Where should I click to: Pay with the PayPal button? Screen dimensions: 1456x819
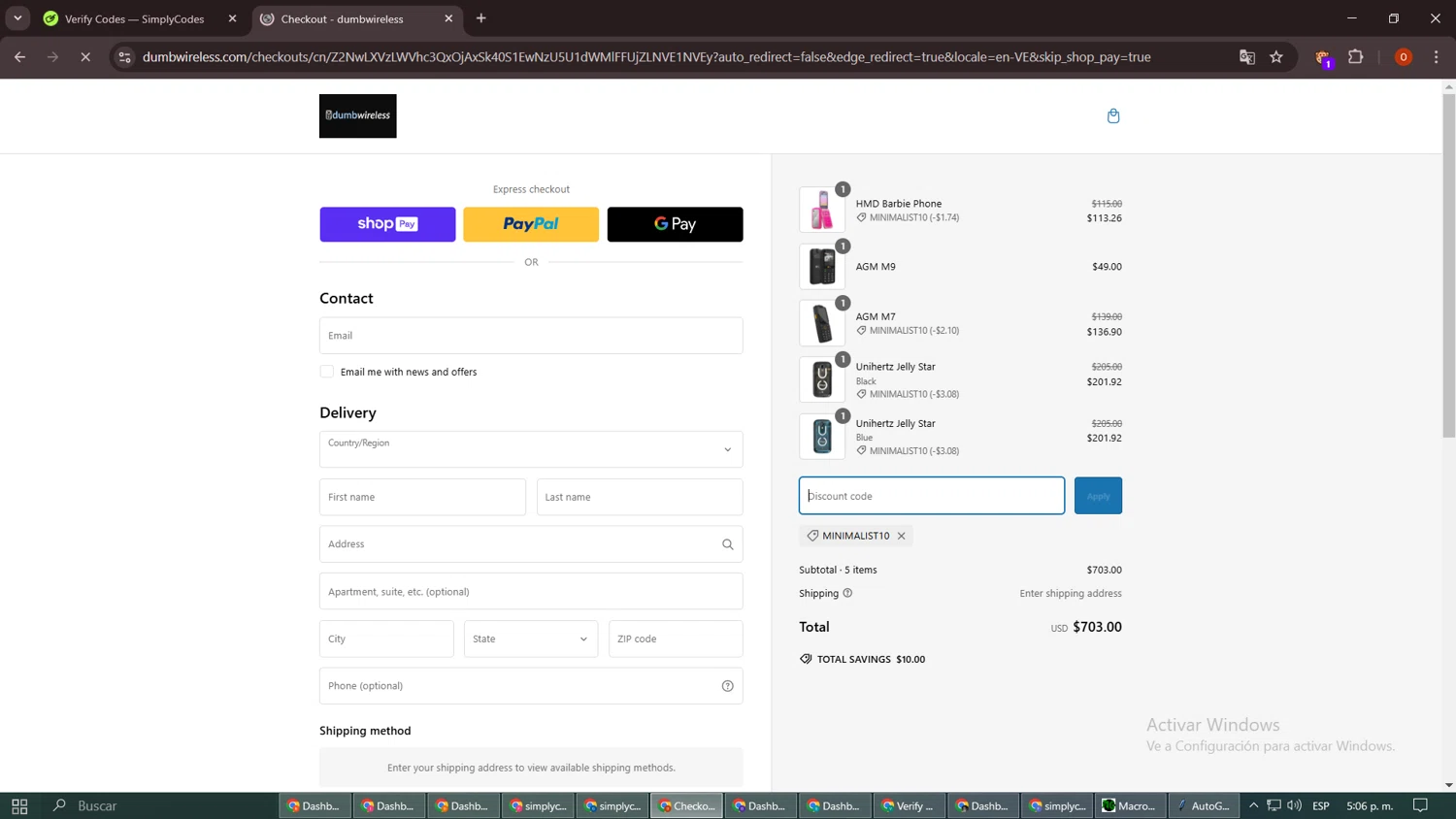click(x=531, y=224)
